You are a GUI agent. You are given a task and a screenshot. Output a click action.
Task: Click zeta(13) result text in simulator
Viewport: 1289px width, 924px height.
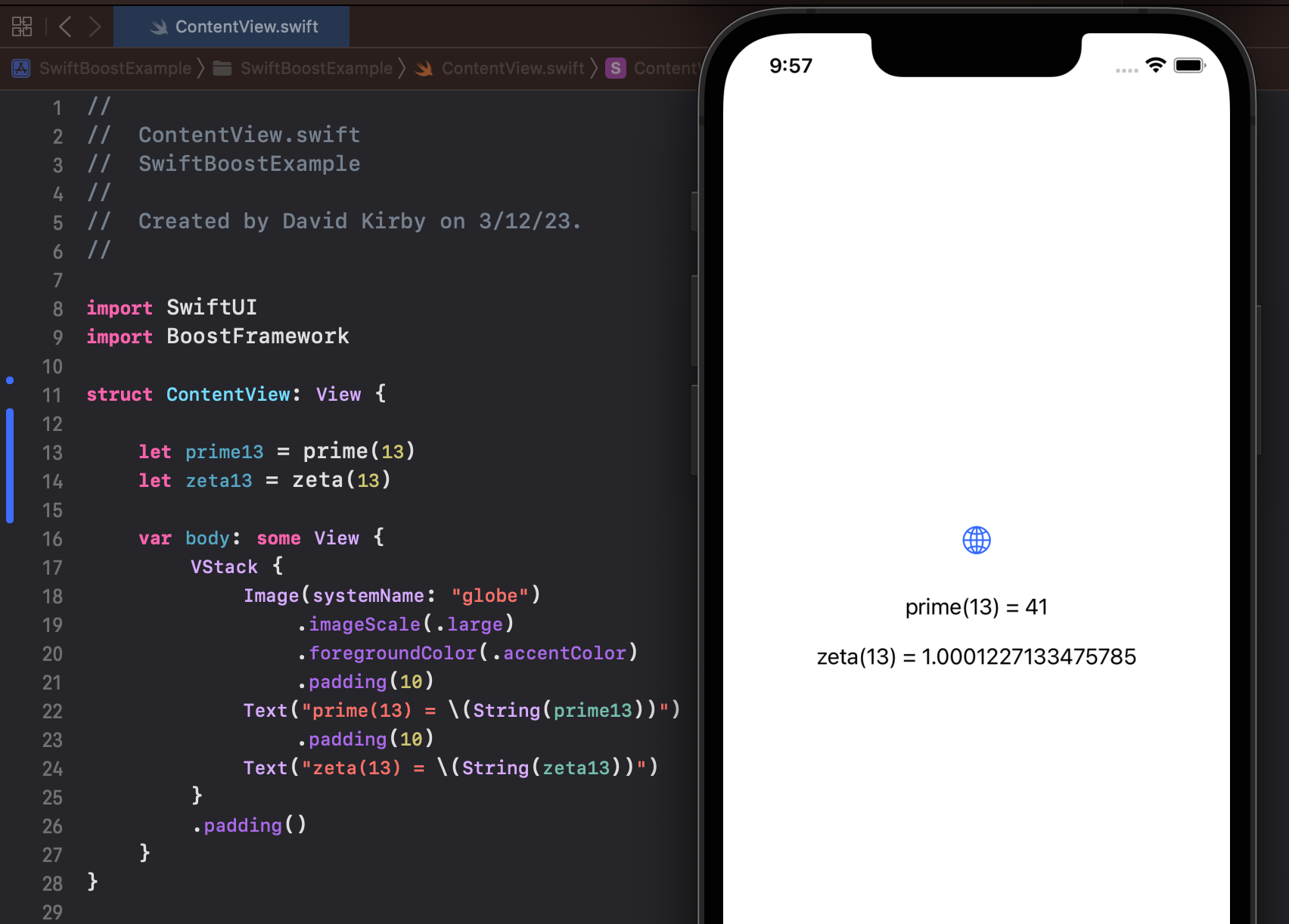(x=977, y=656)
